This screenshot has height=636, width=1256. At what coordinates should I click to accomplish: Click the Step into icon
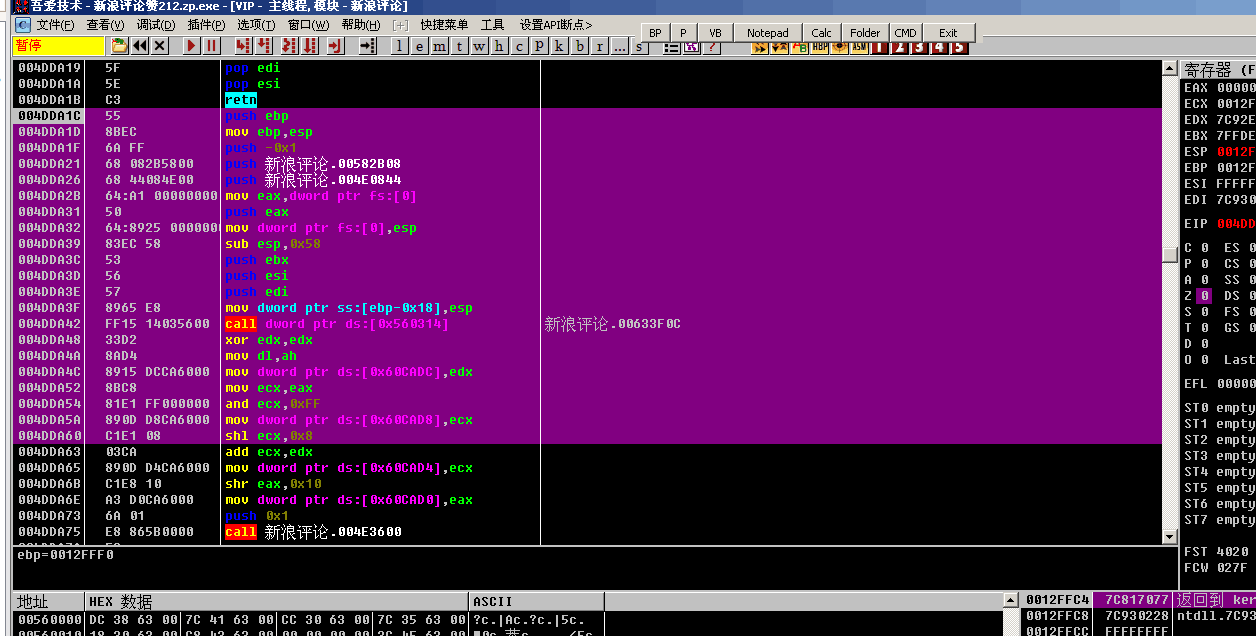243,46
